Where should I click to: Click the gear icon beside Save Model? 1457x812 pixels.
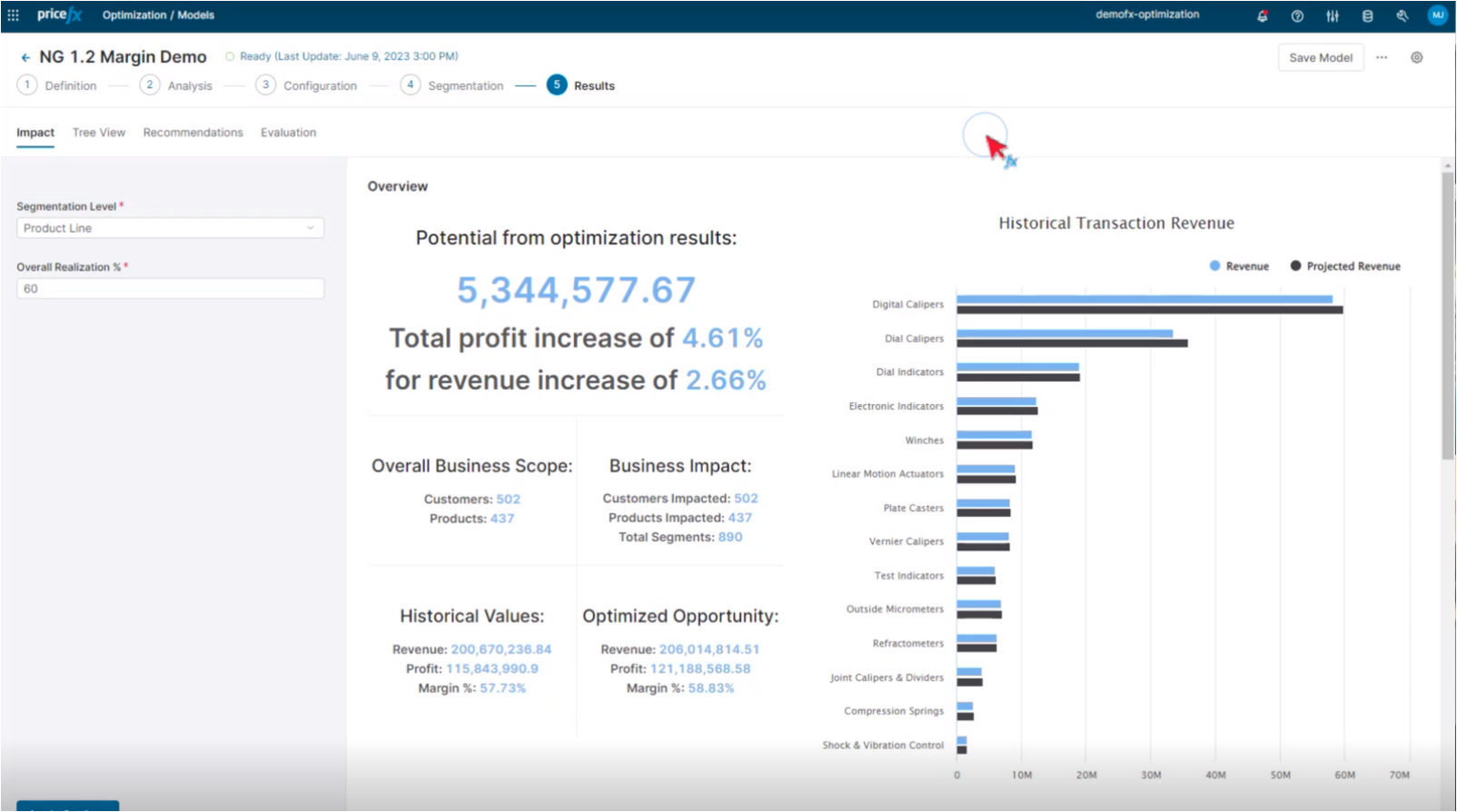tap(1416, 57)
